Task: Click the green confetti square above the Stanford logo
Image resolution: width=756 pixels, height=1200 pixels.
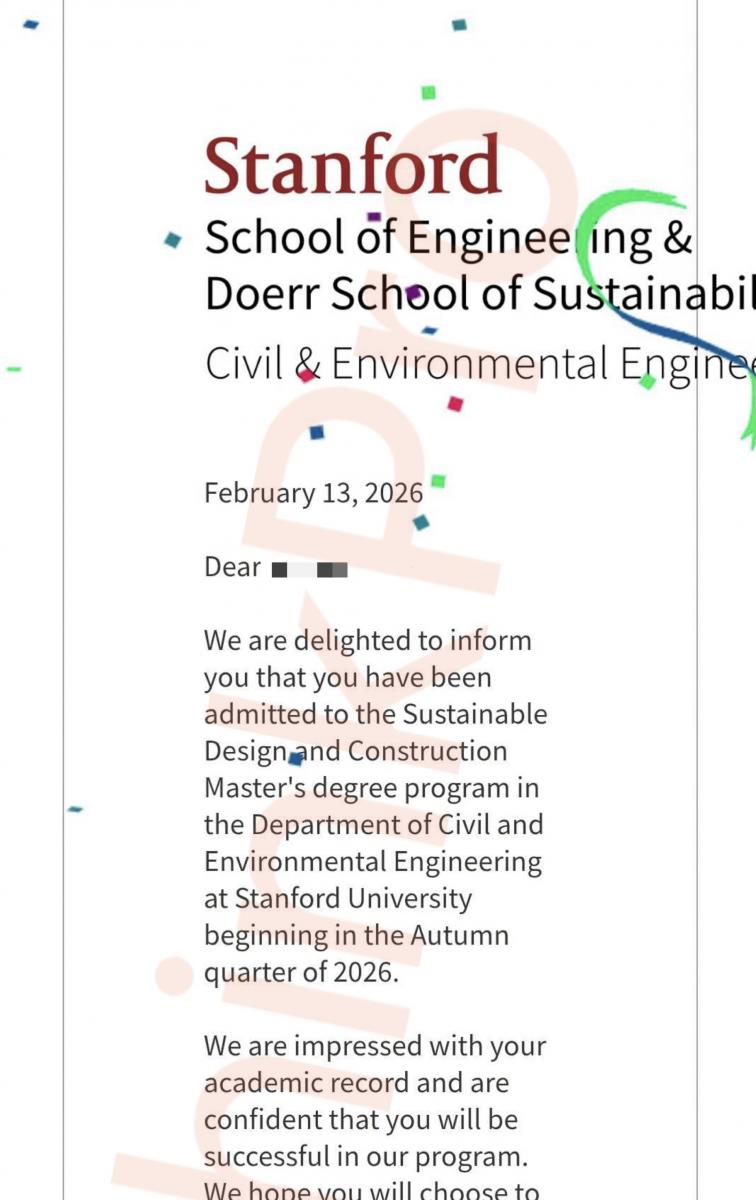Action: click(x=428, y=93)
